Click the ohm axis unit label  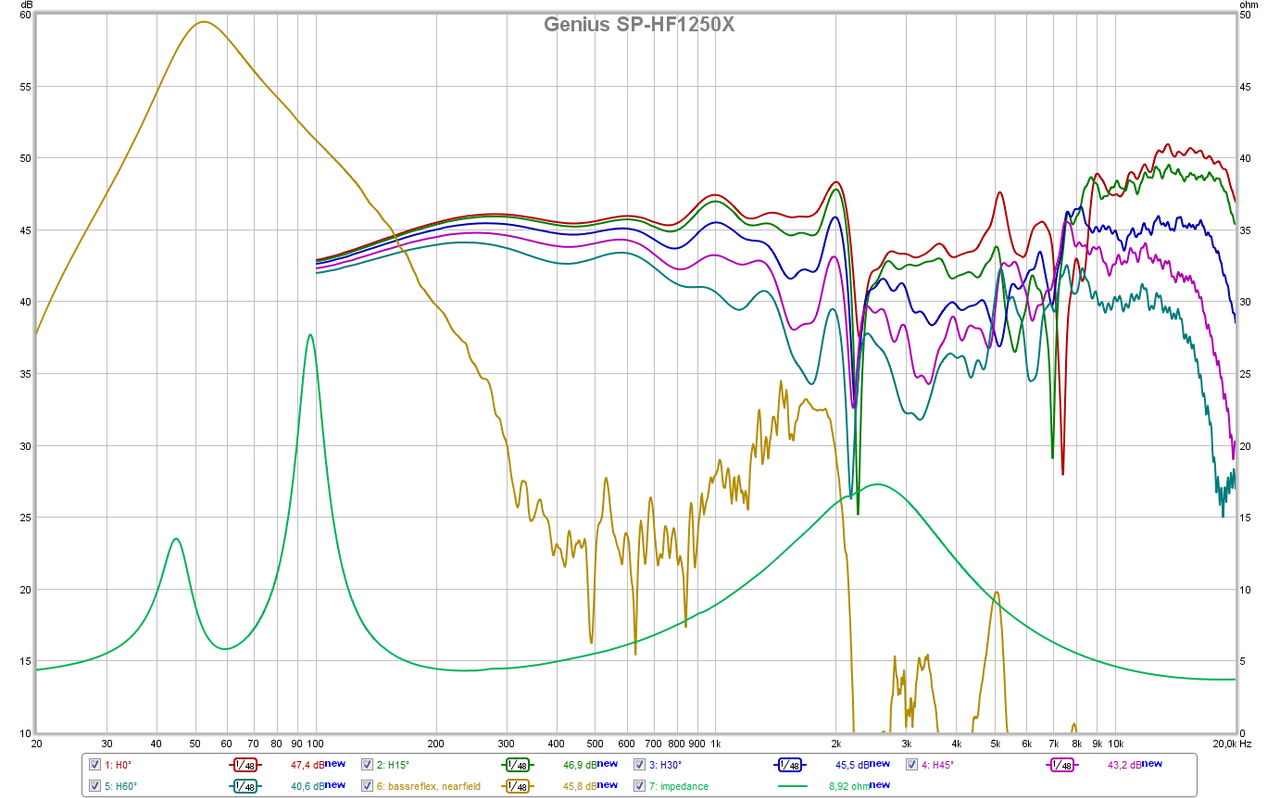tap(1248, 5)
